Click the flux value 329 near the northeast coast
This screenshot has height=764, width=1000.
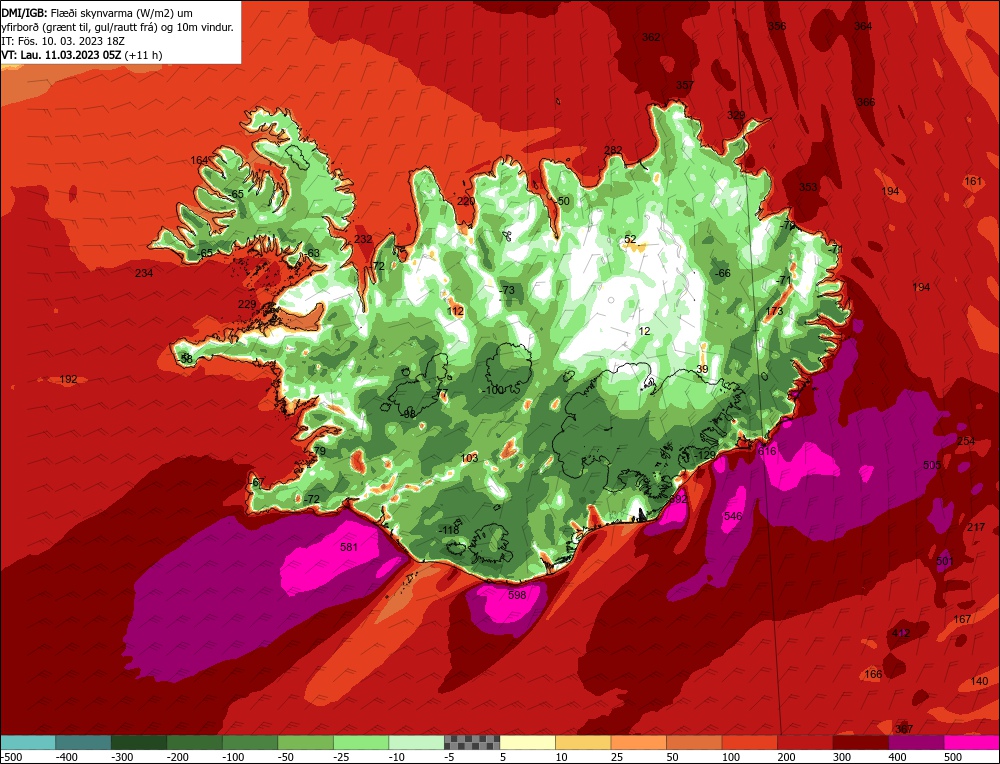736,115
